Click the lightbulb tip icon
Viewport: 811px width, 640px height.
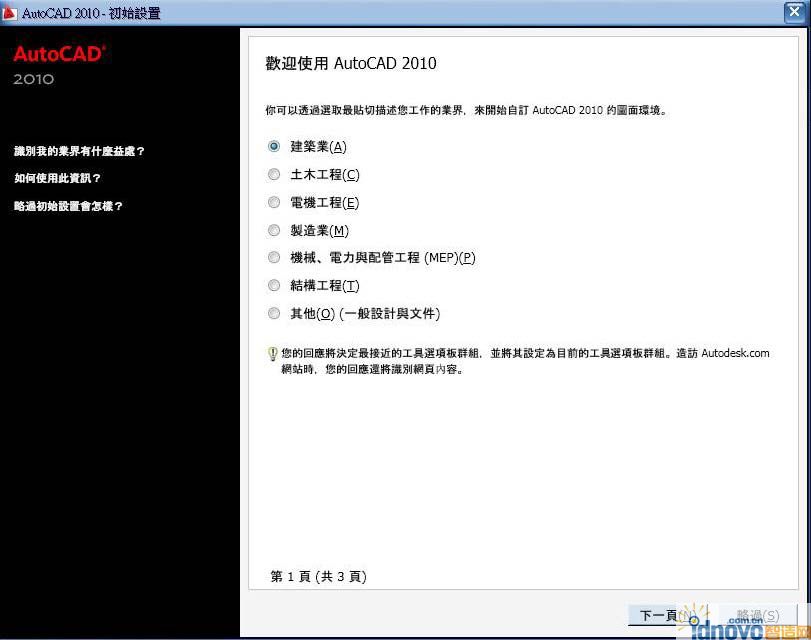272,354
